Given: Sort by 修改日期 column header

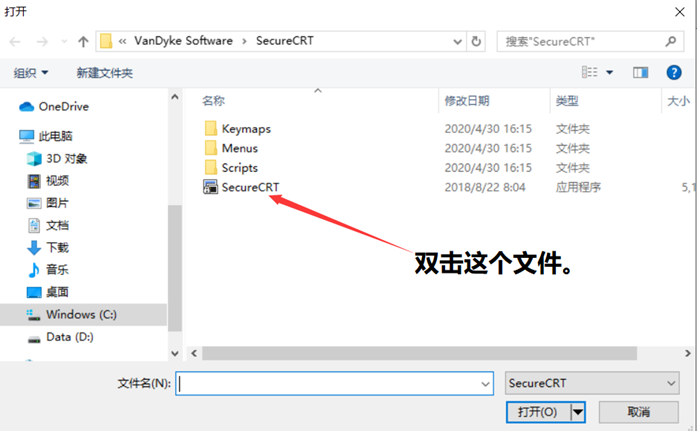Looking at the screenshot, I should coord(467,101).
